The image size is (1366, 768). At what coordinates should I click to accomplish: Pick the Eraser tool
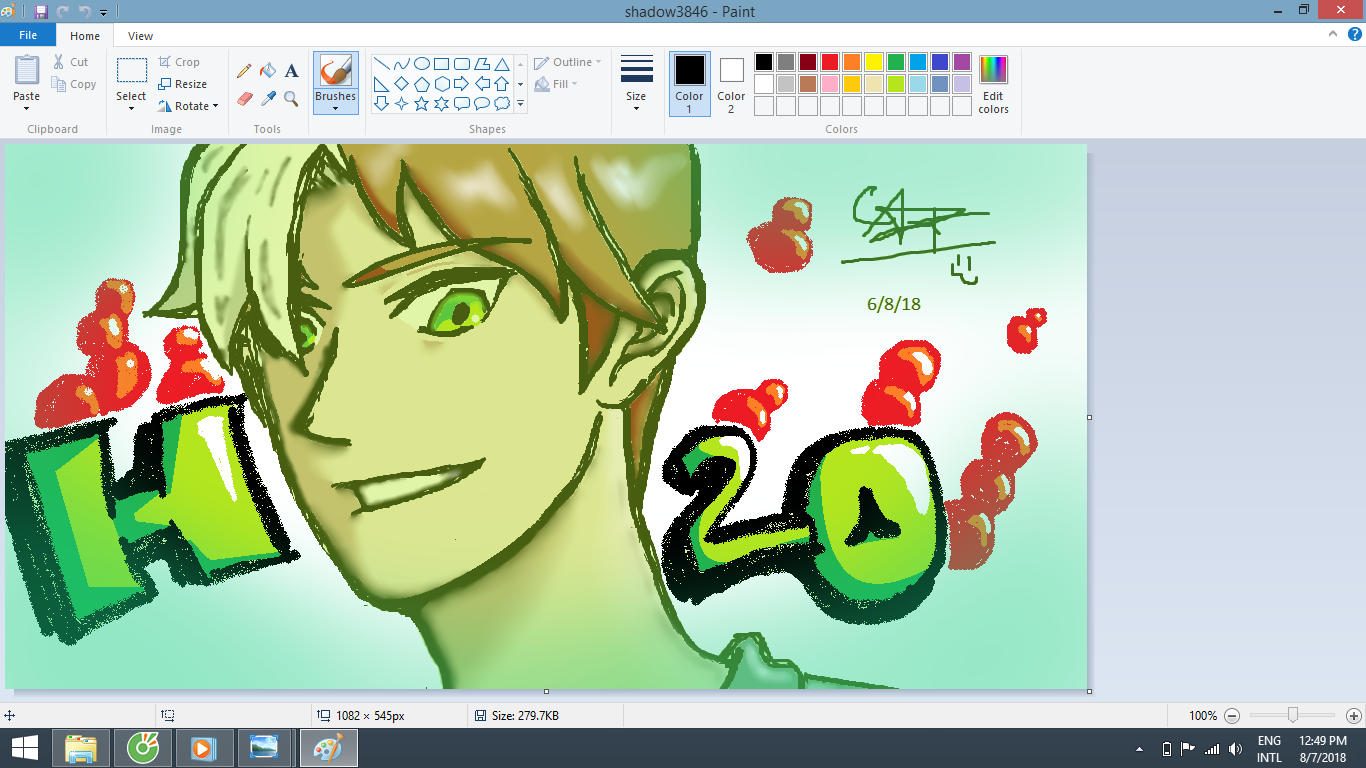tap(244, 98)
